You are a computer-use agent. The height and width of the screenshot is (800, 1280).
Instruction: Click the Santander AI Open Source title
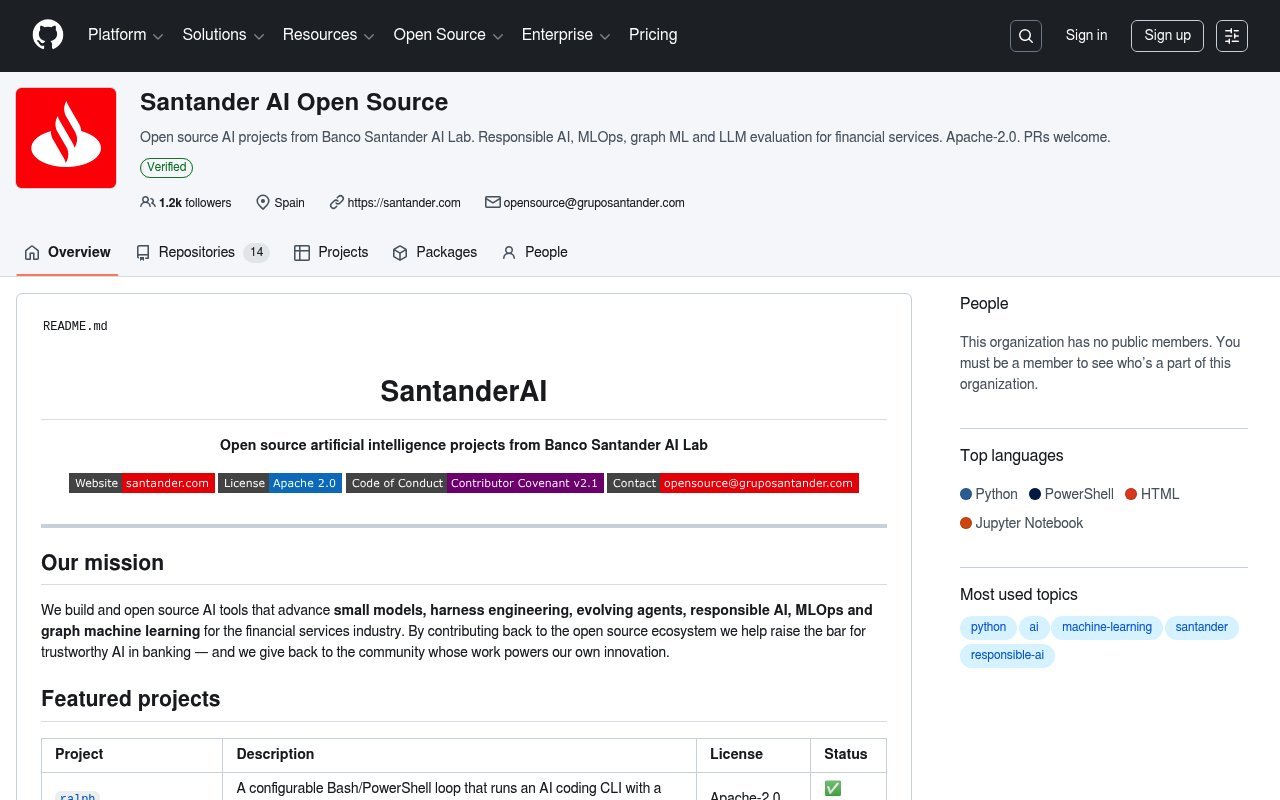click(294, 102)
